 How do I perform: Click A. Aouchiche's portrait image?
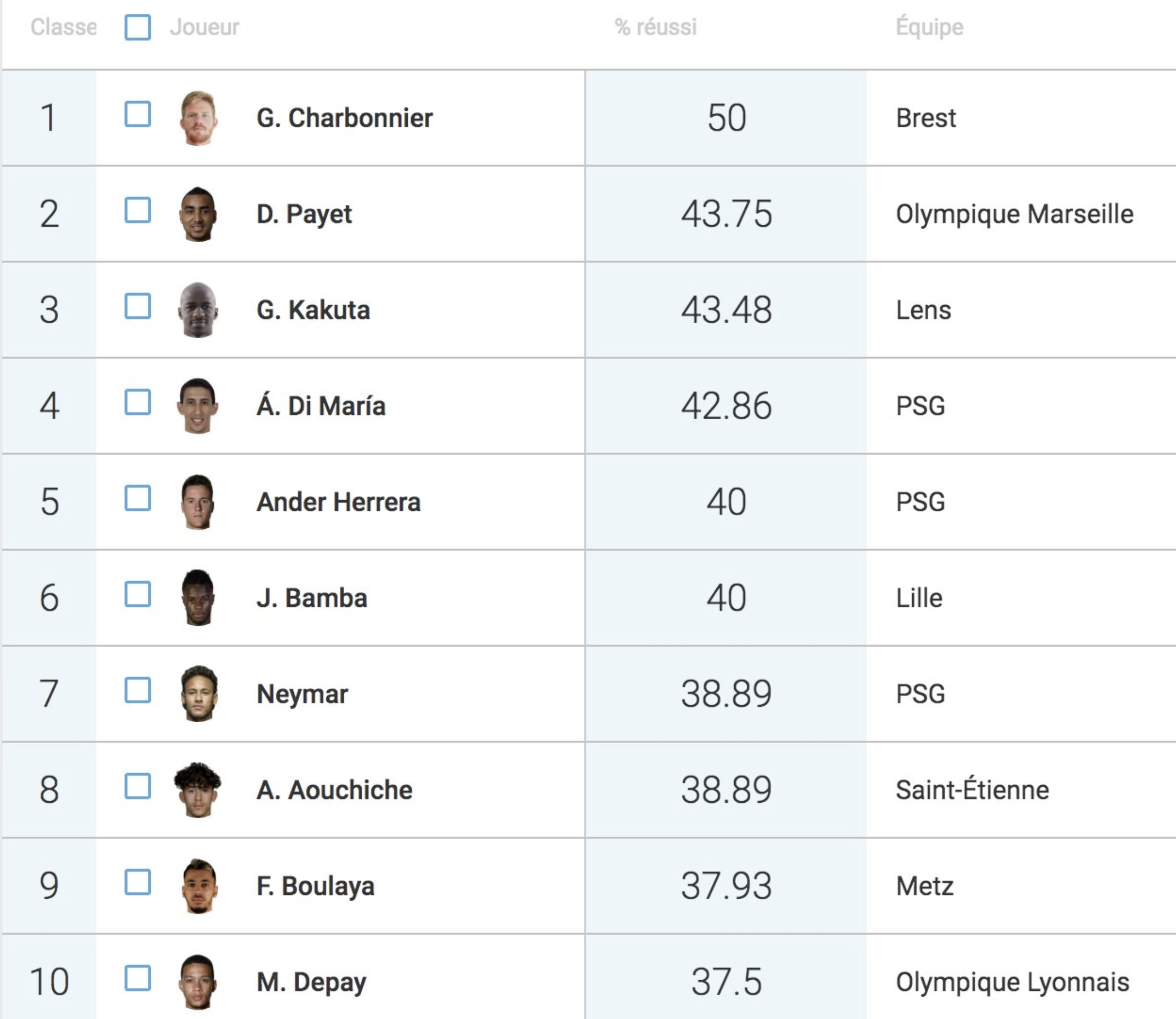198,790
